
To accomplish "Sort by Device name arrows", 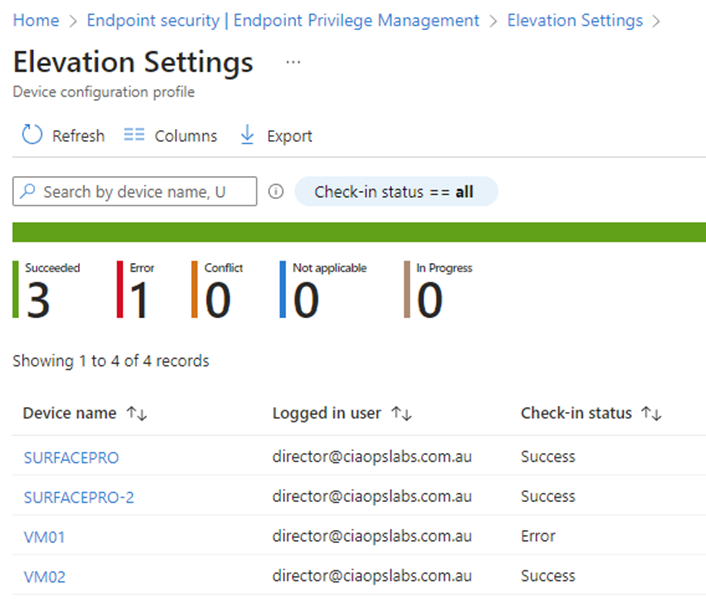I will (x=136, y=414).
